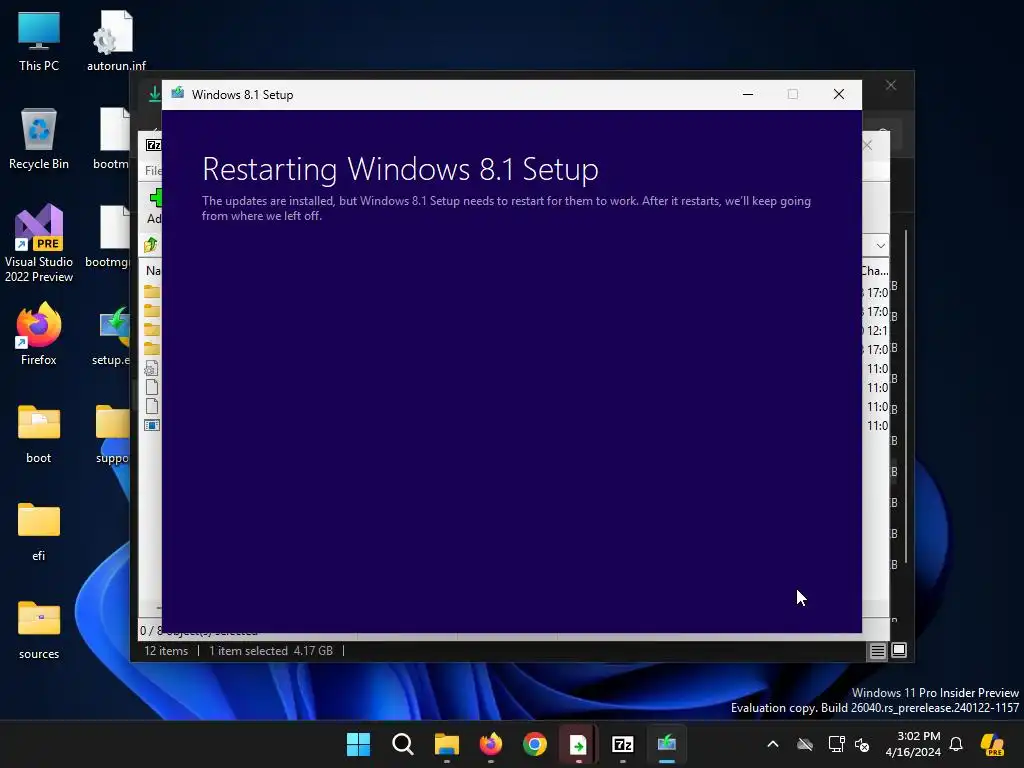1024x768 pixels.
Task: Select the last folder row in the 7-Zip list
Action: pyautogui.click(x=152, y=348)
